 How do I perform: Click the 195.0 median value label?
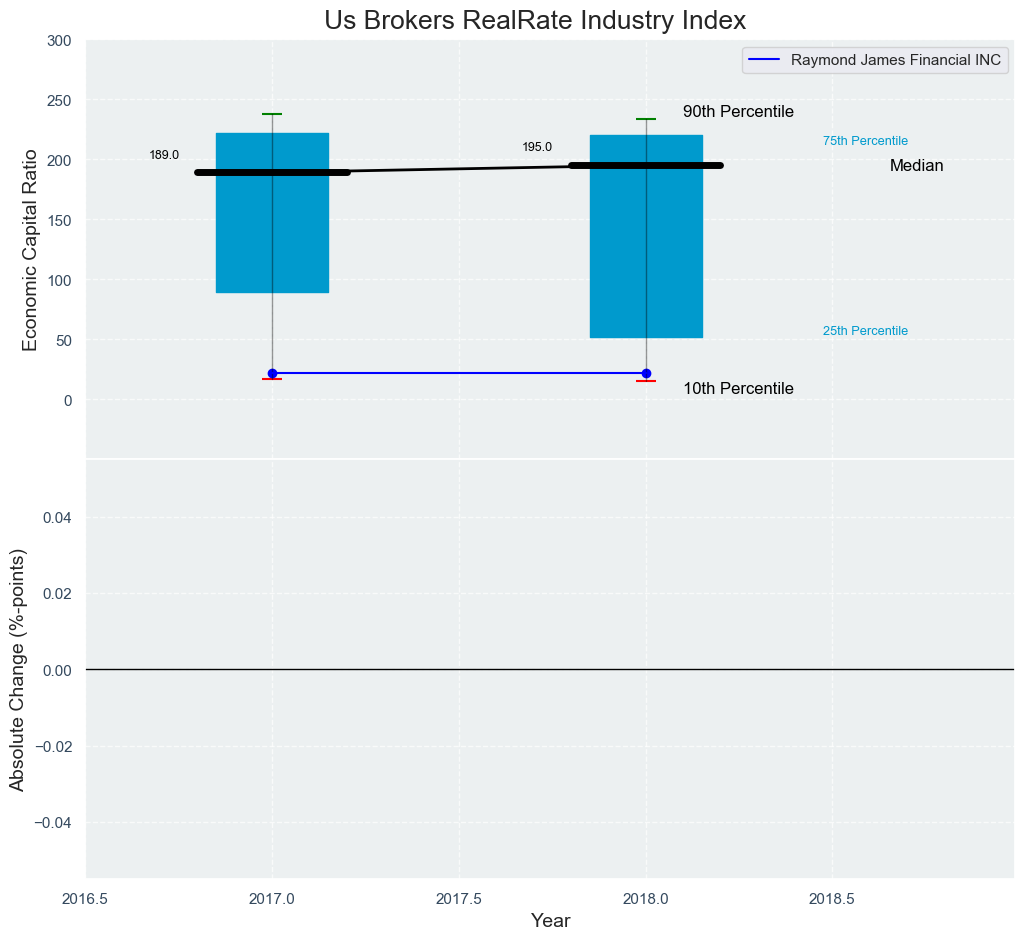coord(537,148)
